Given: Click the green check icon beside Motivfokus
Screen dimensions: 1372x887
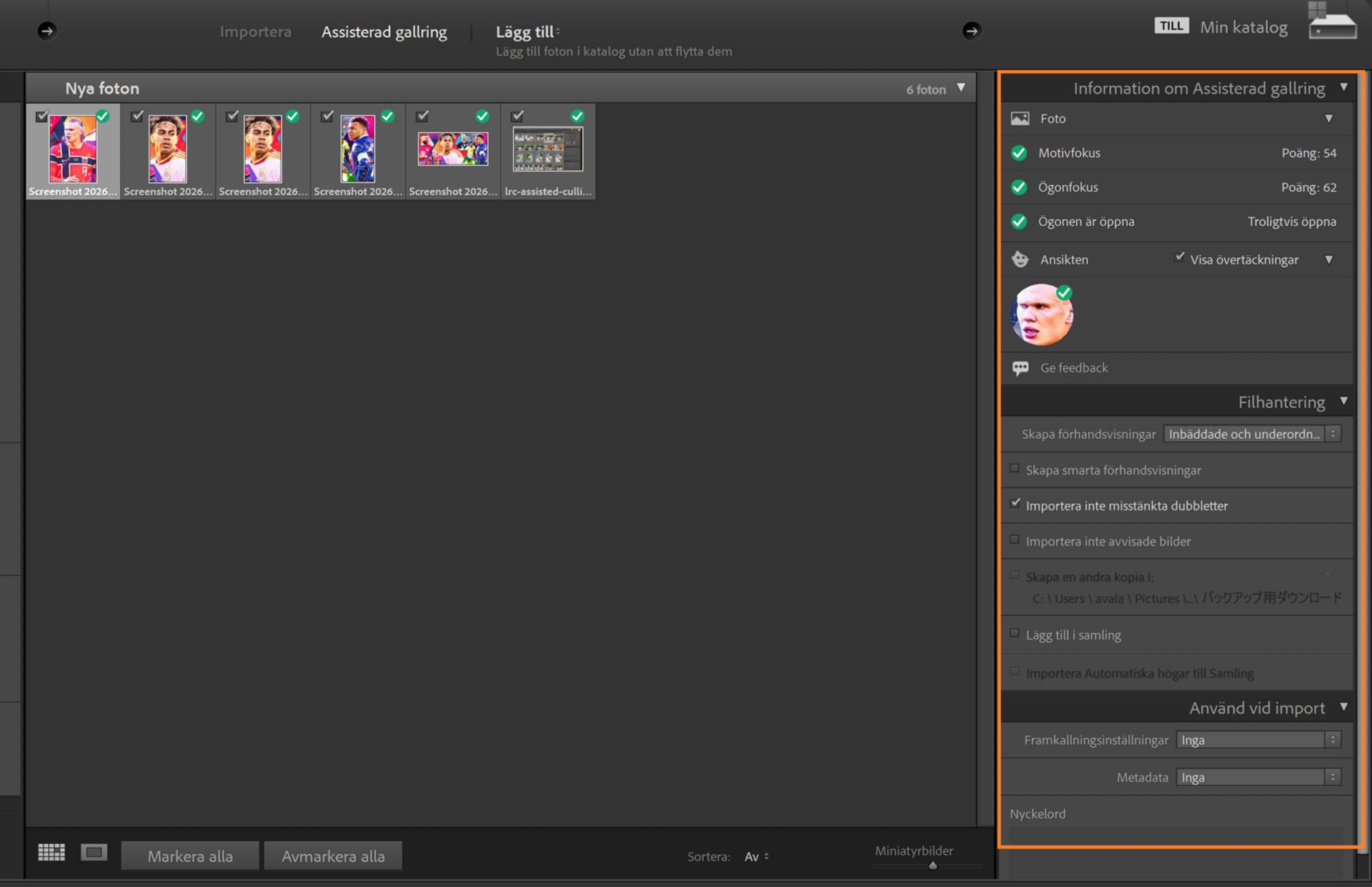Looking at the screenshot, I should click(1020, 153).
